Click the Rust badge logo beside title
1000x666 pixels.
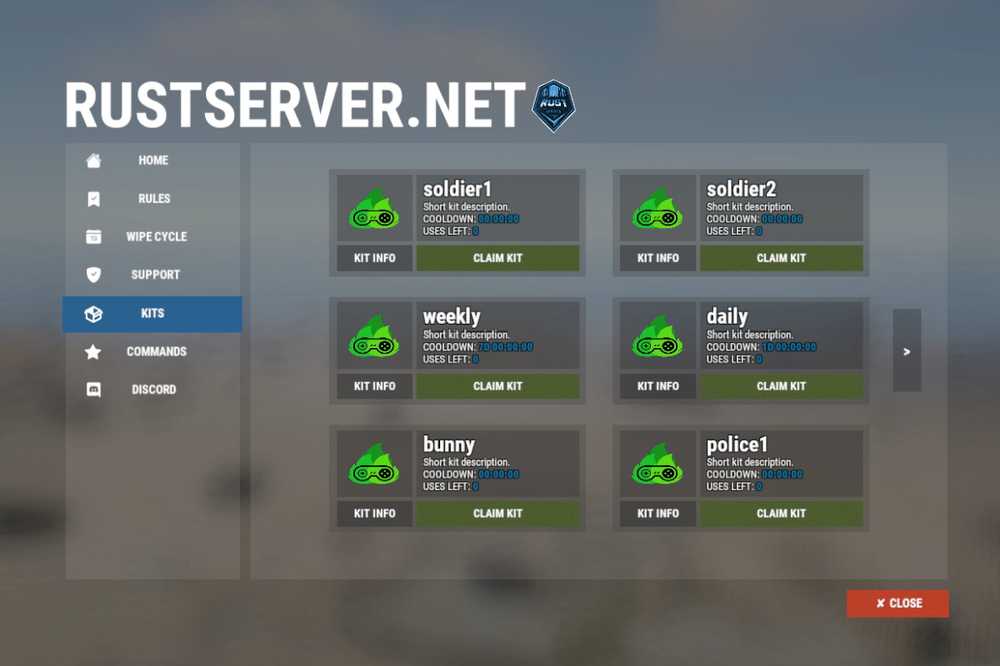553,106
